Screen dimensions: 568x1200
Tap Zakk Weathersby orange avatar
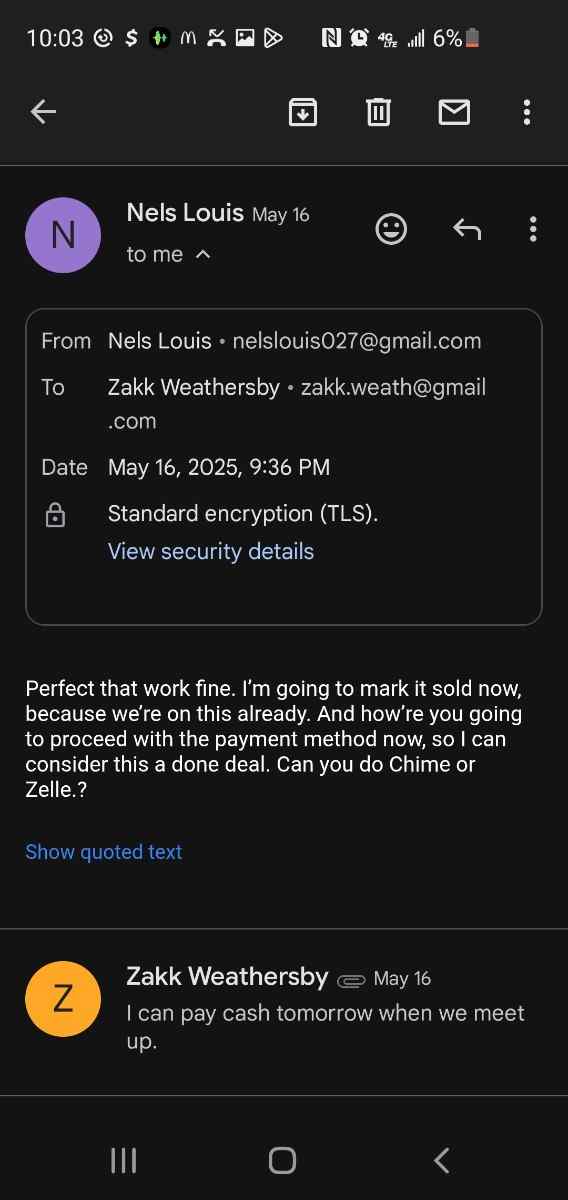click(63, 999)
